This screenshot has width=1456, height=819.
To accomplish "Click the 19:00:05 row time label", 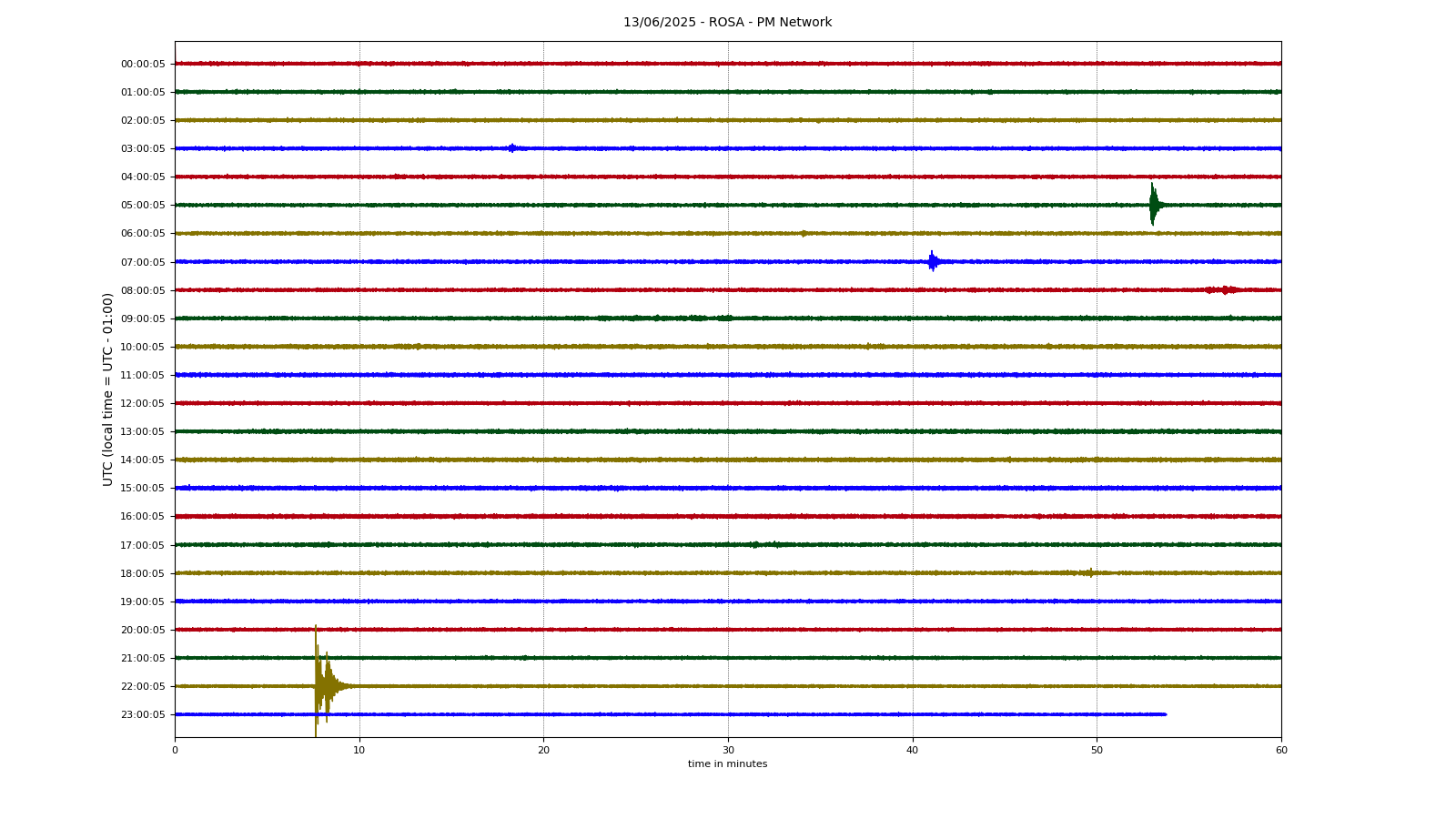I will click(143, 602).
